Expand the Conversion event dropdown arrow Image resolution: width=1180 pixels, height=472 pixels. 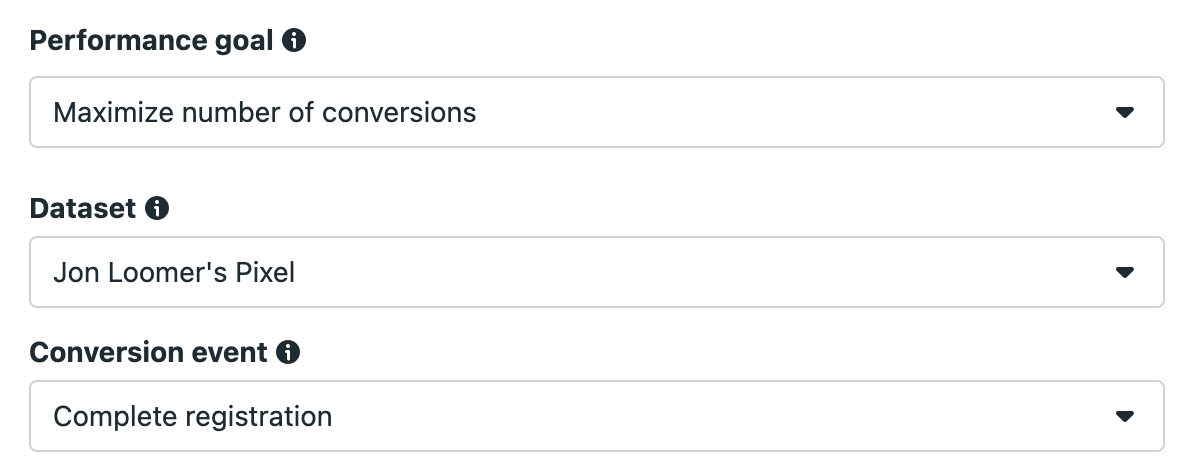pos(1124,416)
